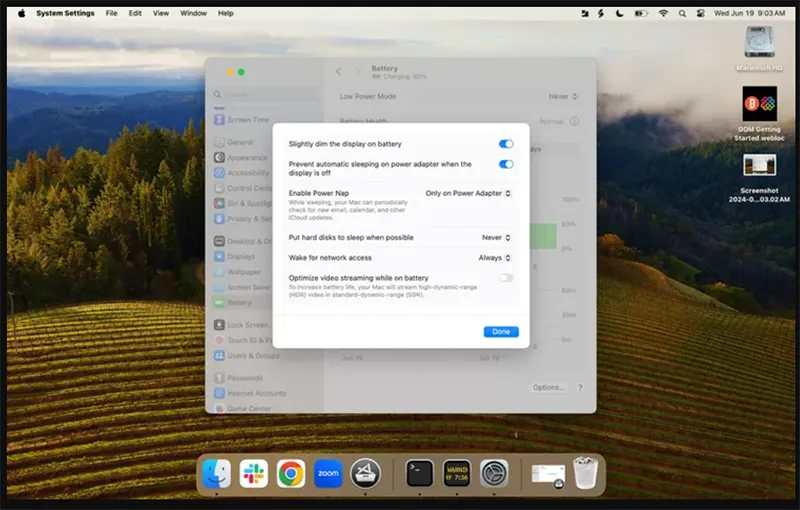Select General in the settings sidebar
This screenshot has width=800, height=510.
click(x=265, y=142)
